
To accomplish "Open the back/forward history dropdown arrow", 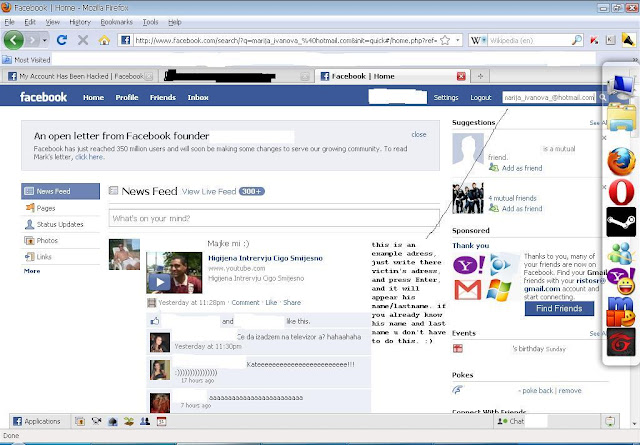I will click(x=44, y=40).
